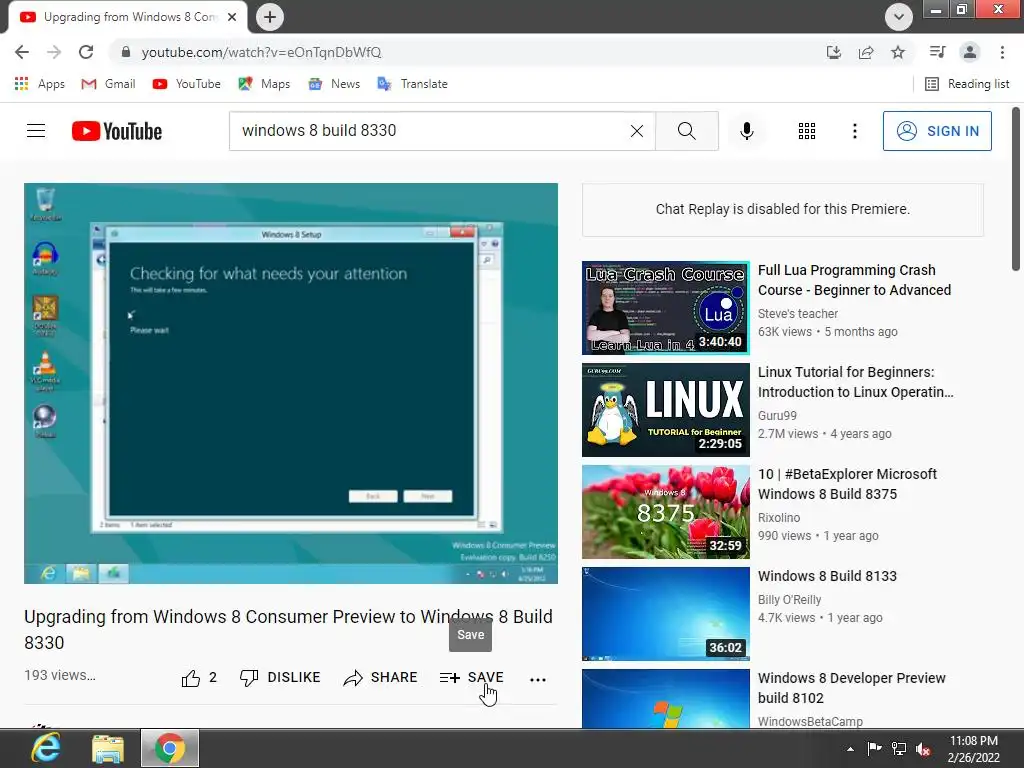Open the Maps bookmark
Image resolution: width=1024 pixels, height=768 pixels.
pyautogui.click(x=264, y=84)
